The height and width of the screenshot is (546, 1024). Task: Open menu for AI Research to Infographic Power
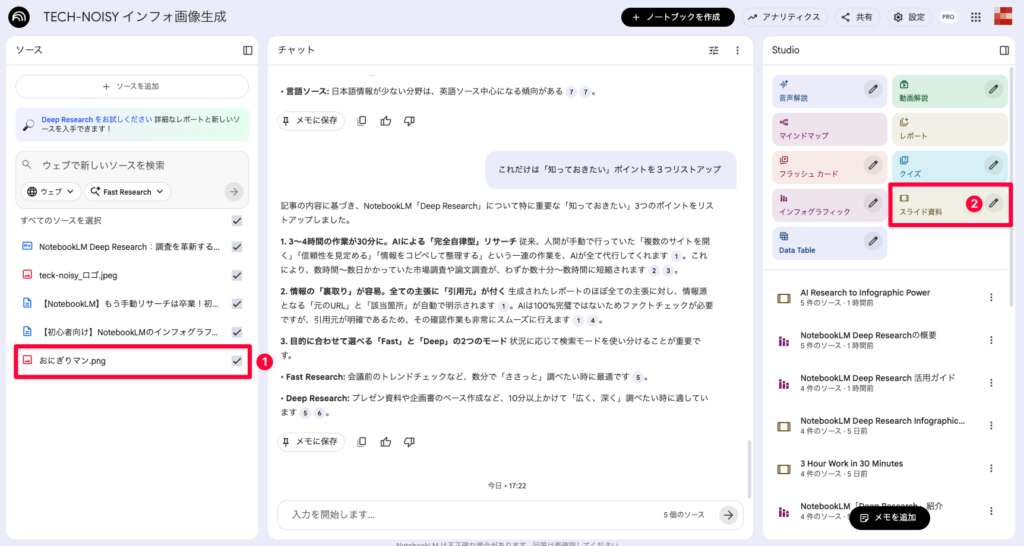[x=991, y=297]
